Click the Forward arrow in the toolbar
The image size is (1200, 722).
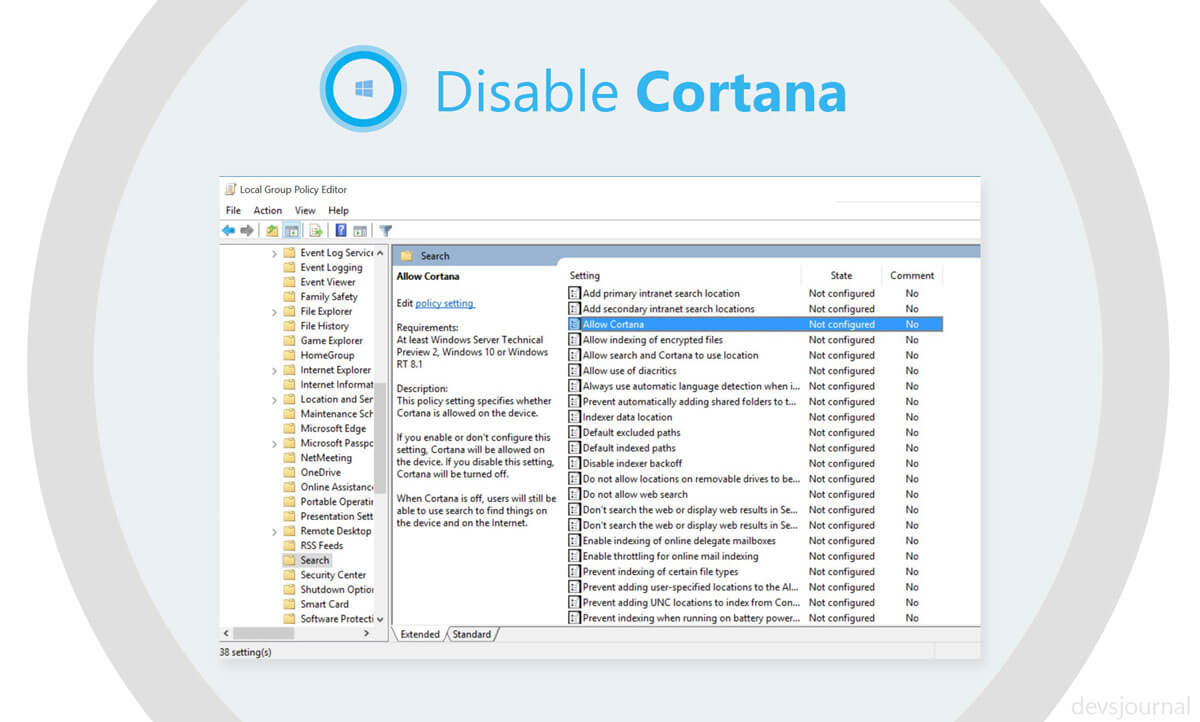click(x=247, y=231)
